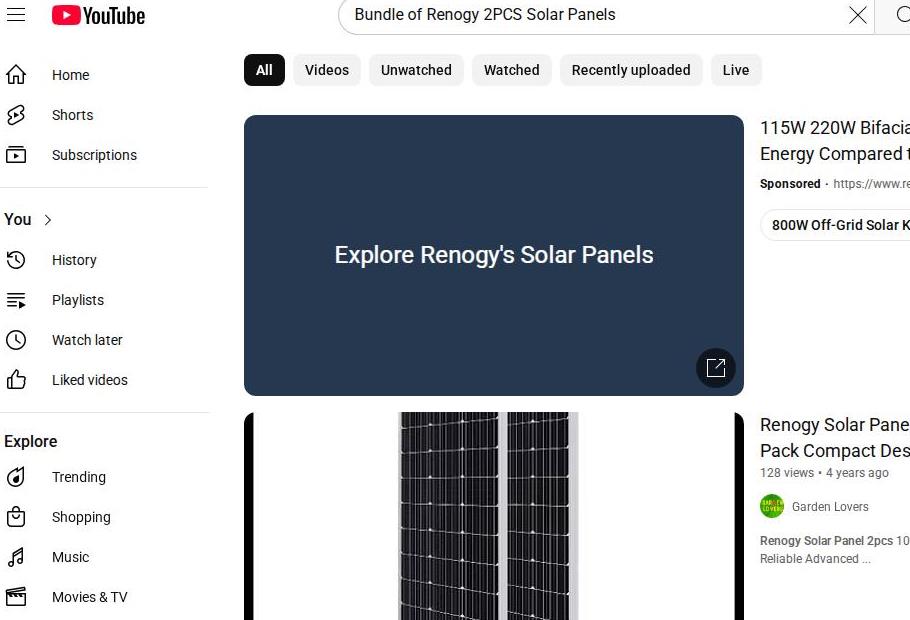This screenshot has height=620, width=910.
Task: Click the YouTube logo
Action: [x=99, y=15]
